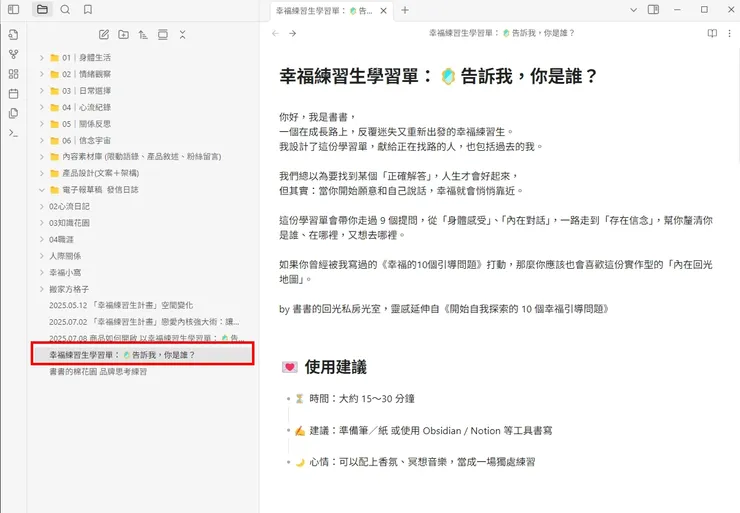
Task: Click the bullet 時間：大約 15～30 分鐘
Action: point(362,399)
